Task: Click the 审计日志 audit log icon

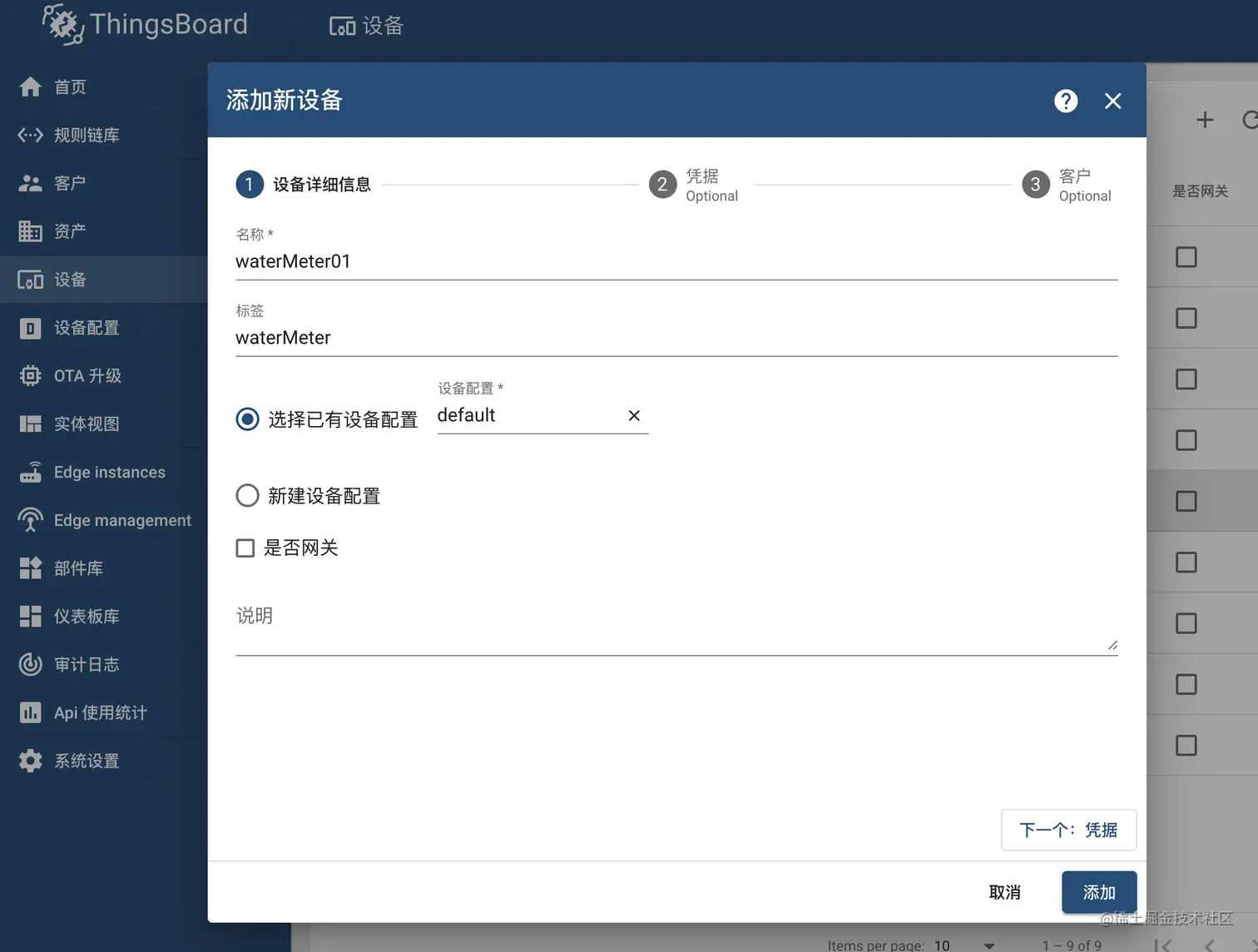Action: (30, 664)
